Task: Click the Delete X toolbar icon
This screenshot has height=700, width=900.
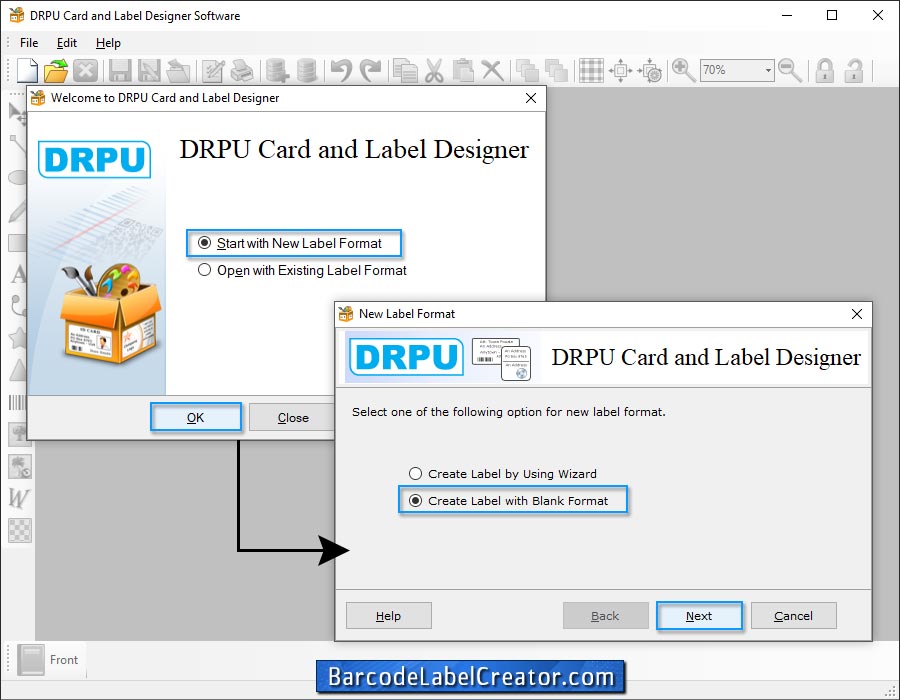Action: pos(492,71)
